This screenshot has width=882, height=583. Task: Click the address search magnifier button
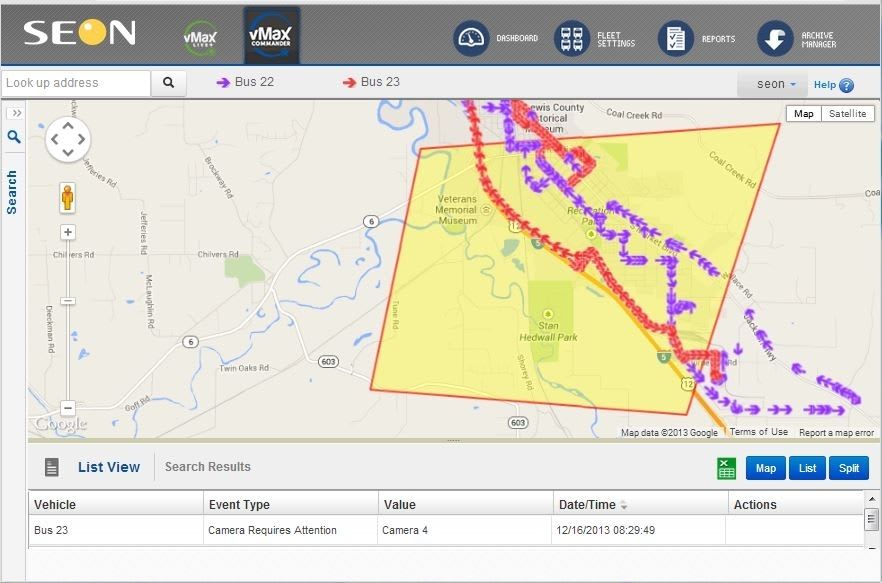coord(169,83)
